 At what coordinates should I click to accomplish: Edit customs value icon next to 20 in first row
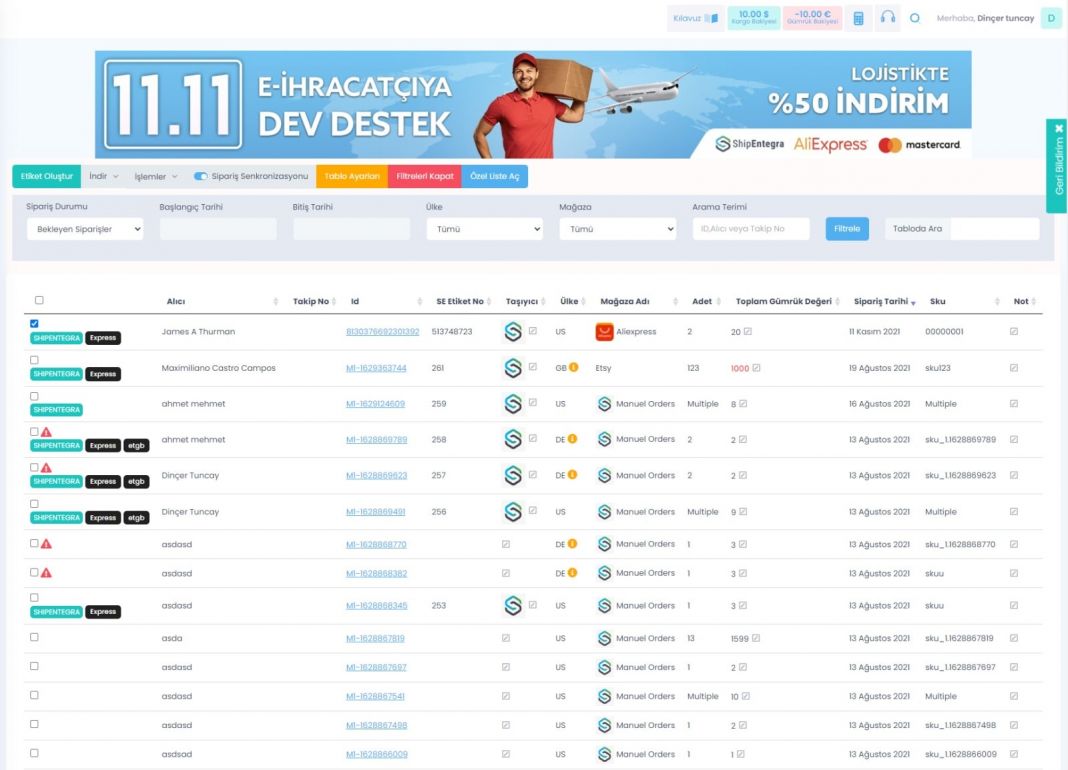(747, 331)
